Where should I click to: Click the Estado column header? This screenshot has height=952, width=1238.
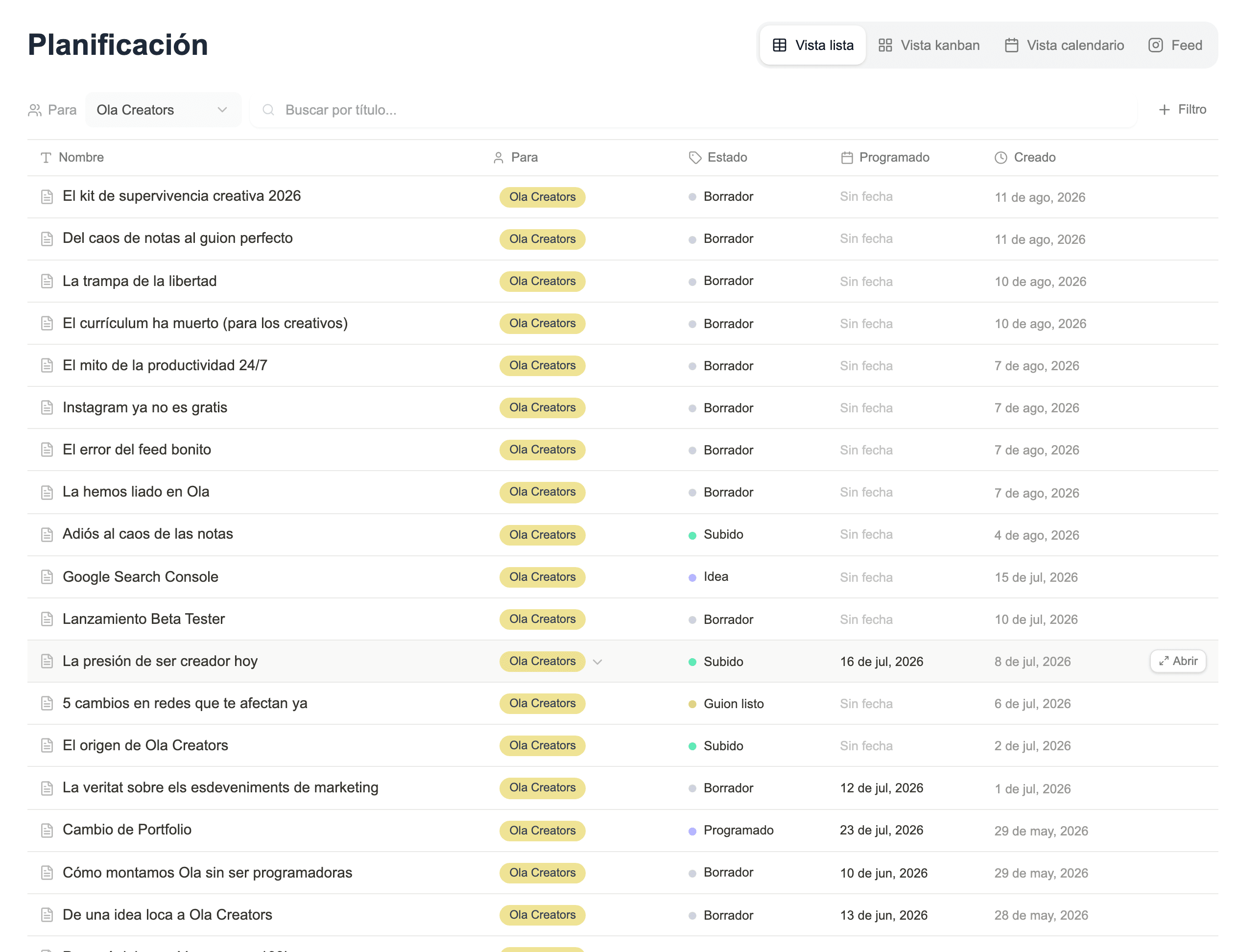[x=717, y=157]
